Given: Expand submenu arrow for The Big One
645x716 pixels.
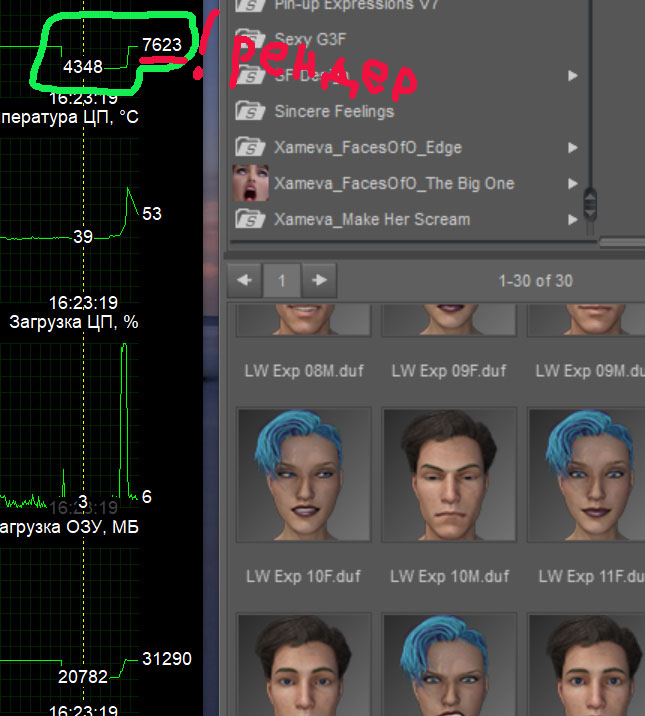Looking at the screenshot, I should pos(572,184).
